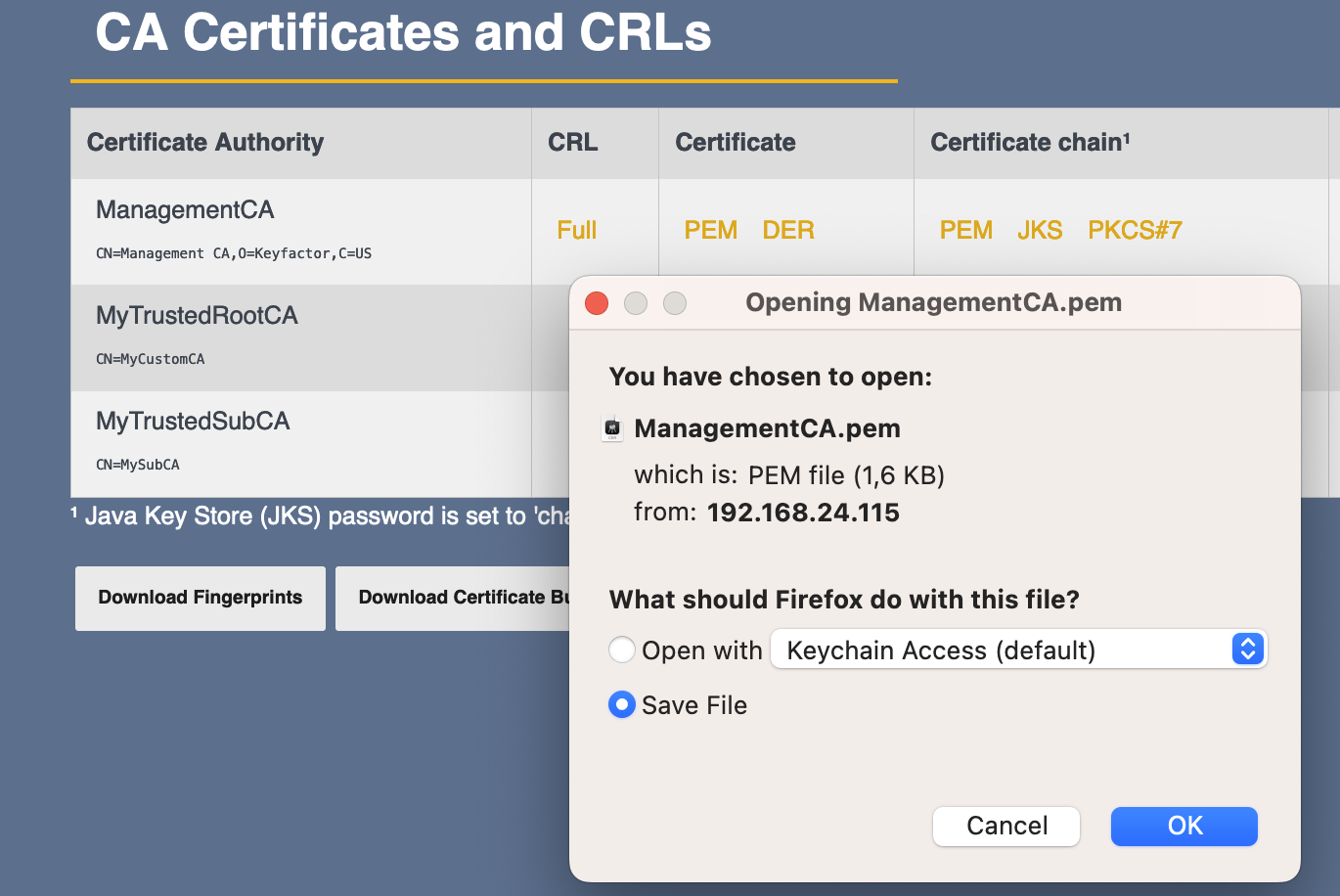Image resolution: width=1340 pixels, height=896 pixels.
Task: Cancel the file download dialog
Action: (x=1005, y=826)
